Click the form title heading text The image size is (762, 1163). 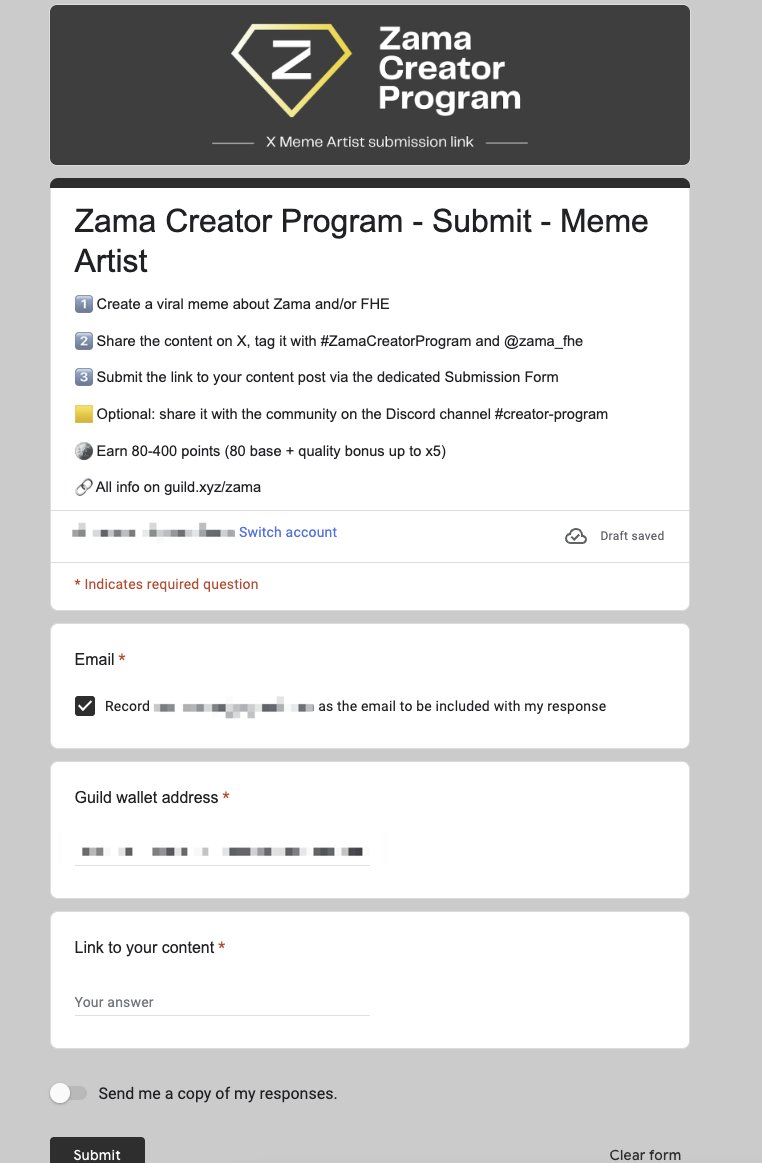[361, 240]
